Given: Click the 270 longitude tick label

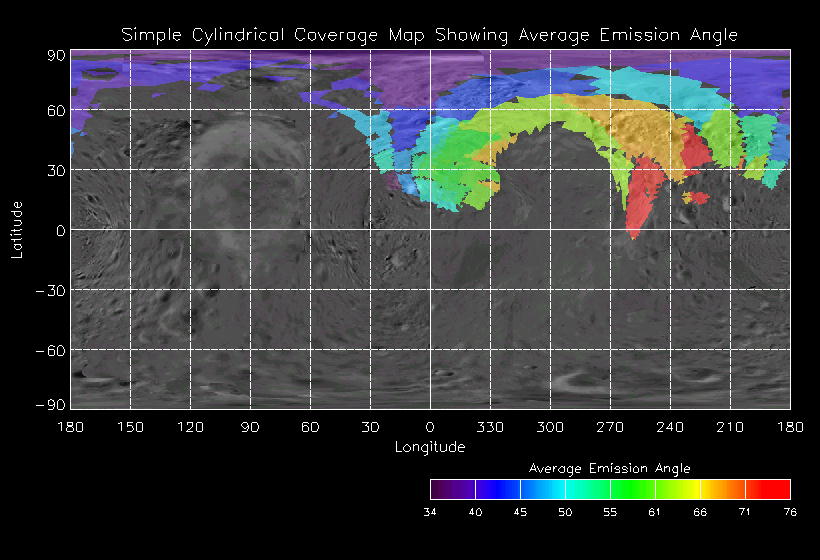Looking at the screenshot, I should (x=610, y=427).
